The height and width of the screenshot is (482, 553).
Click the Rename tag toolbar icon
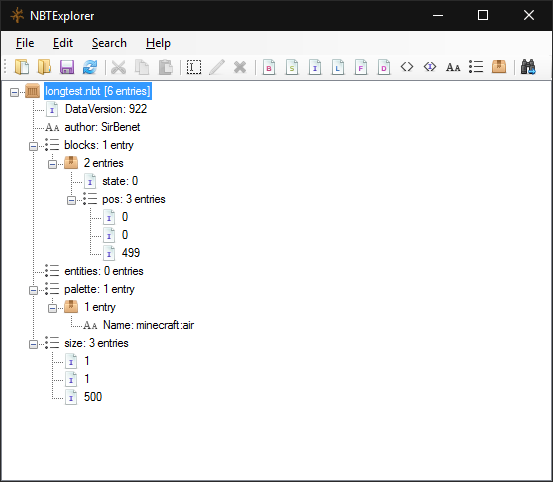pyautogui.click(x=194, y=67)
